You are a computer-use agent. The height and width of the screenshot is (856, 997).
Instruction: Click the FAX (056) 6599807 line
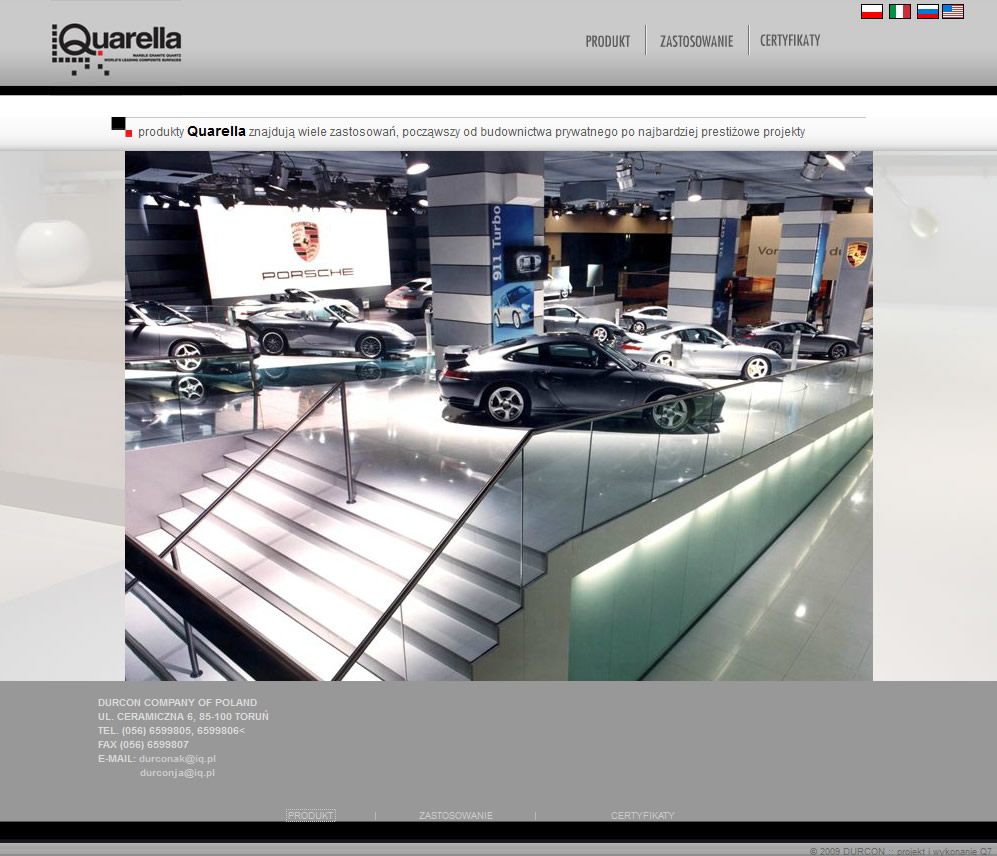point(143,745)
